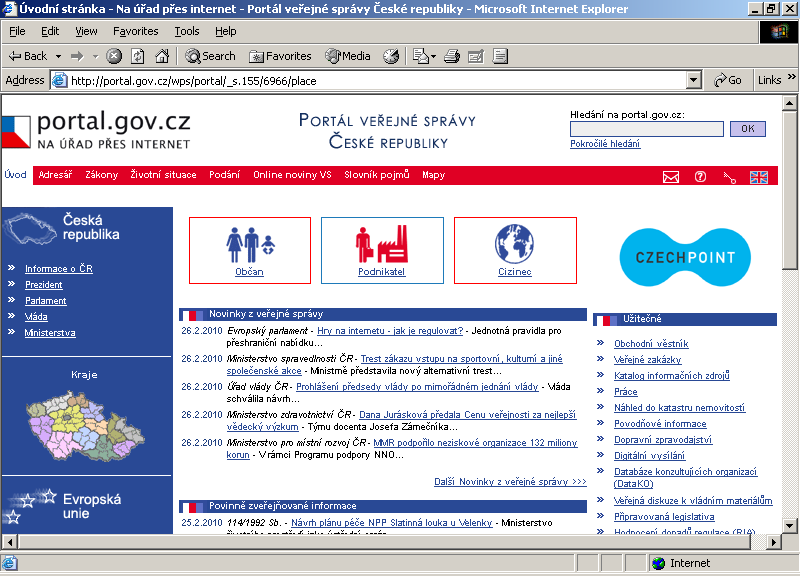
Task: Click the Cizinec globe icon
Action: coord(514,244)
